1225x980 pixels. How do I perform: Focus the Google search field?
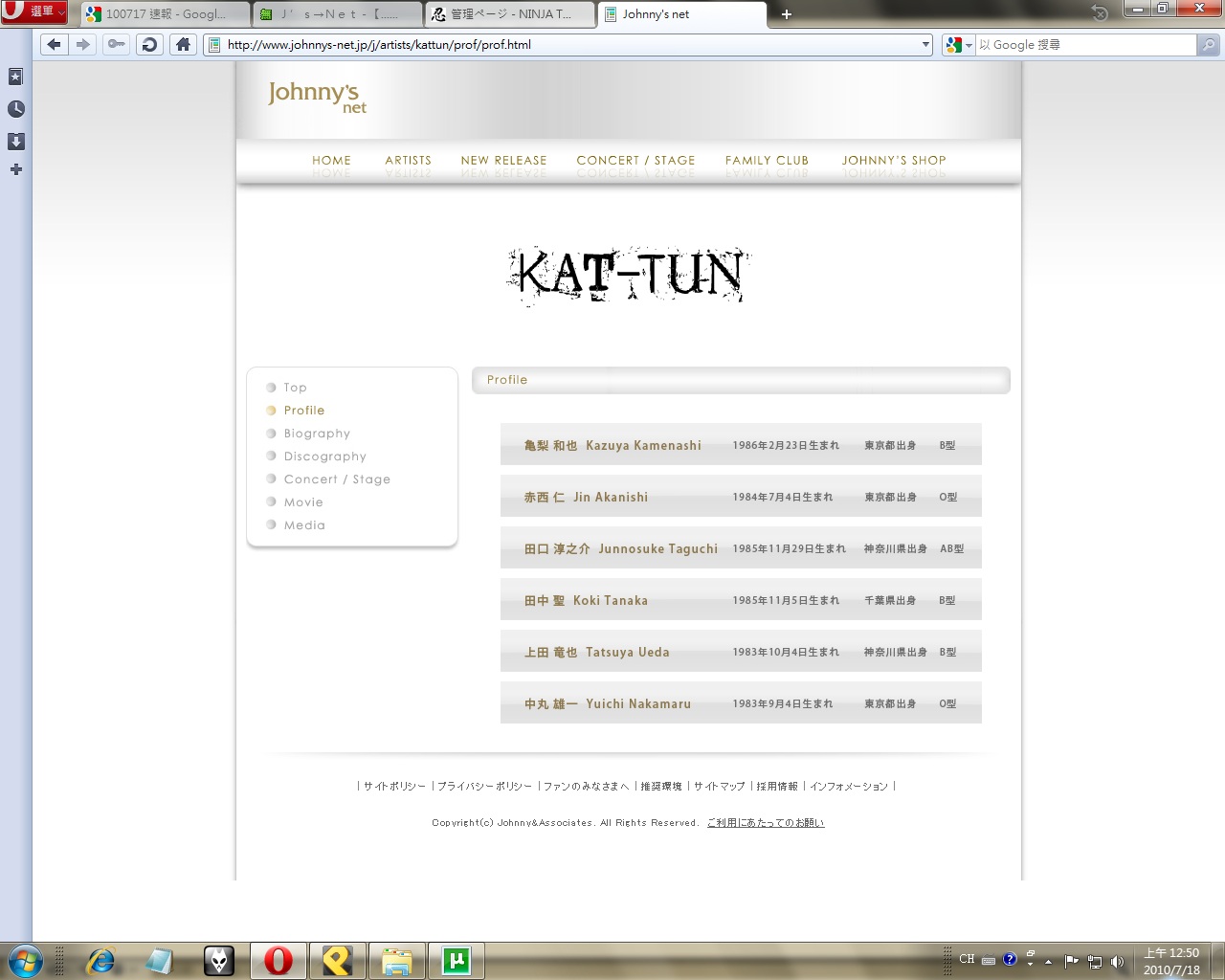(x=1085, y=45)
